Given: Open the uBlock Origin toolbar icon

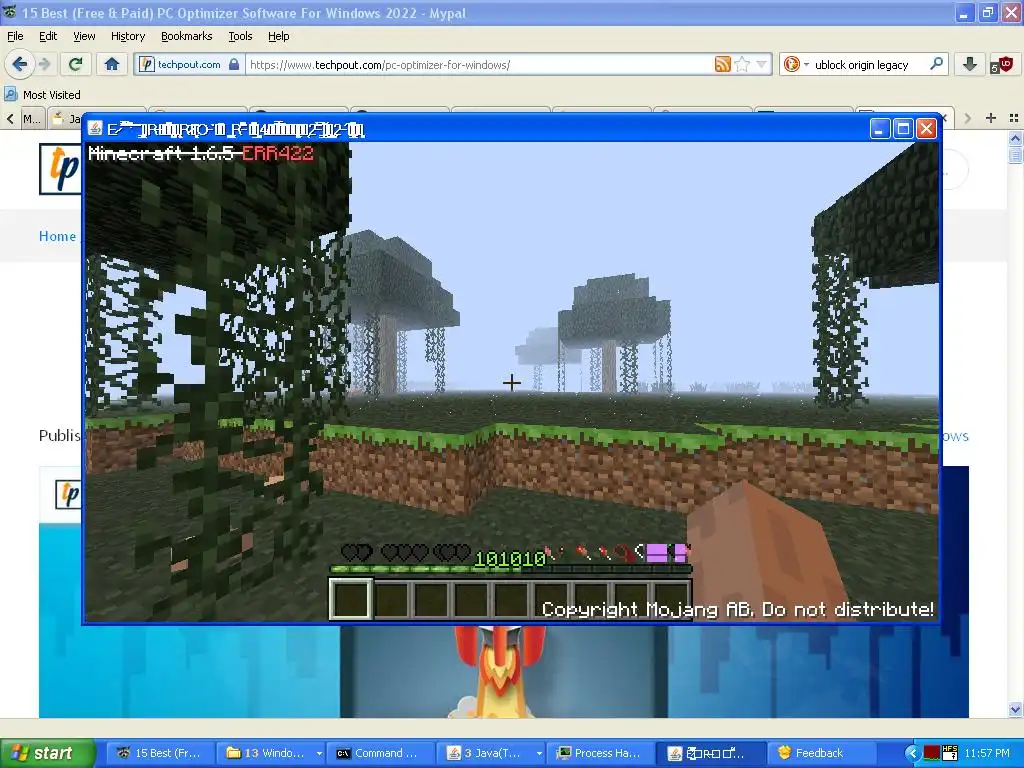Looking at the screenshot, I should coord(1000,64).
